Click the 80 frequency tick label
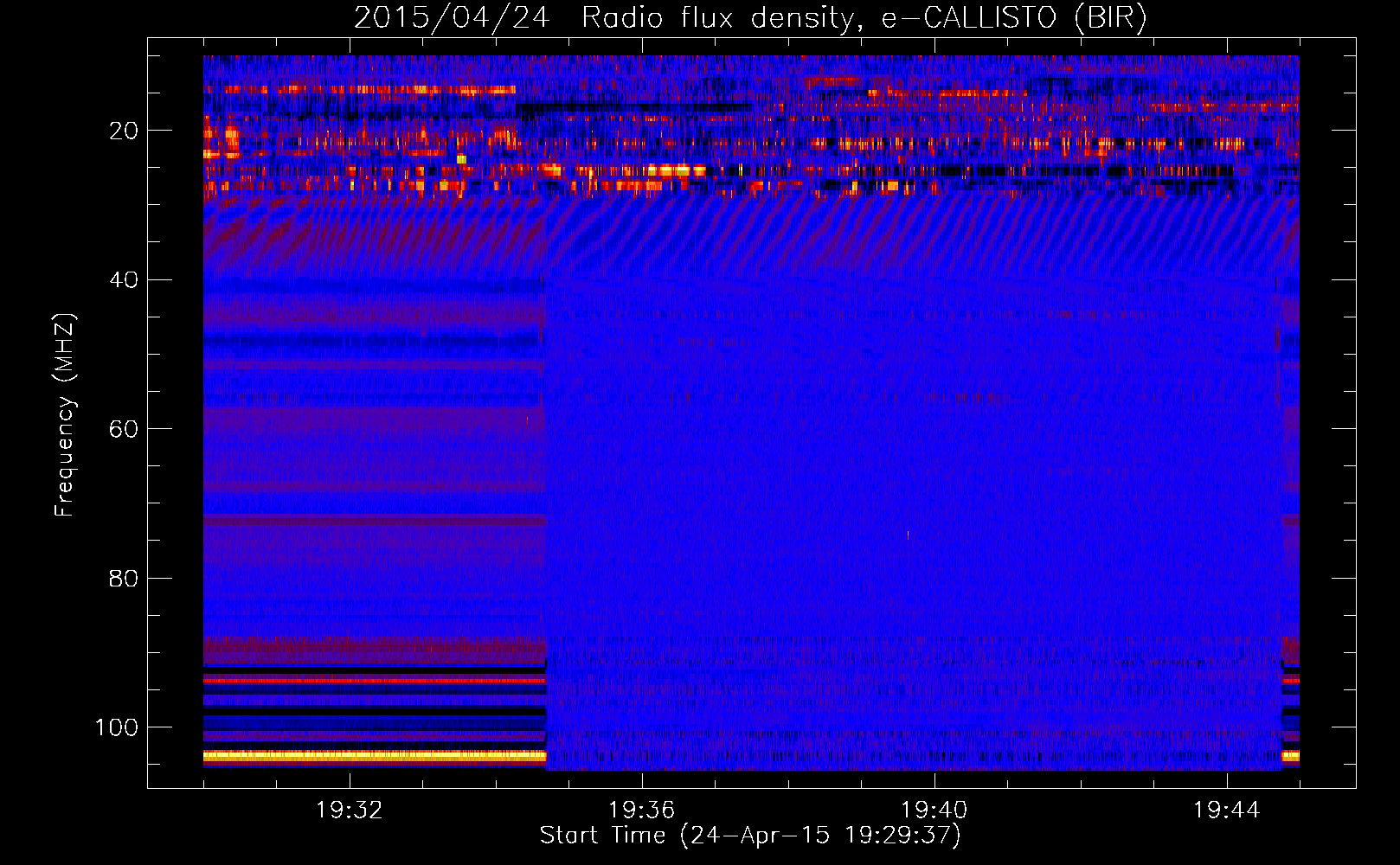This screenshot has height=865, width=1400. click(124, 578)
